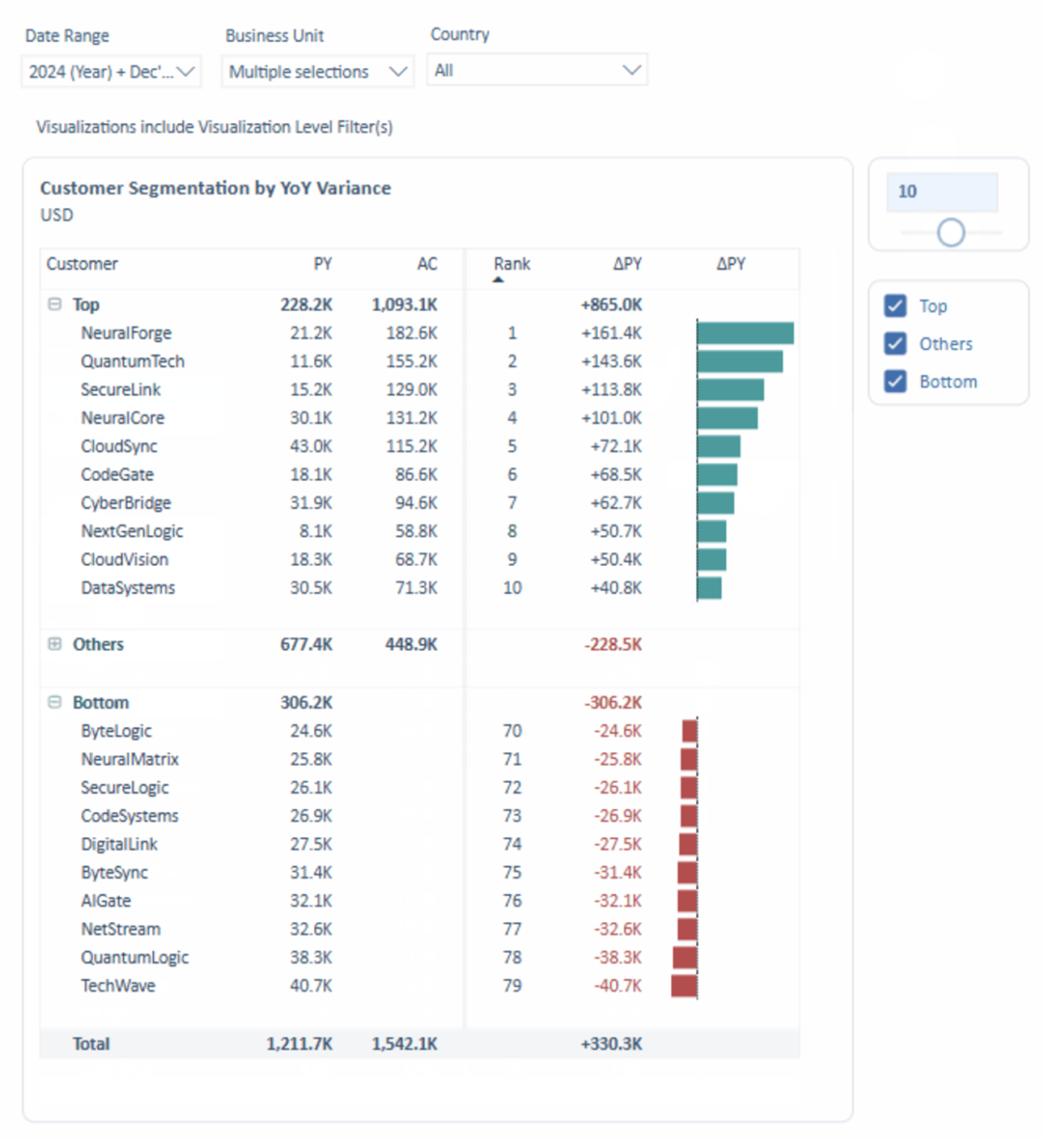Click the TechWave red variance bar
The height and width of the screenshot is (1148, 1044).
tap(685, 985)
